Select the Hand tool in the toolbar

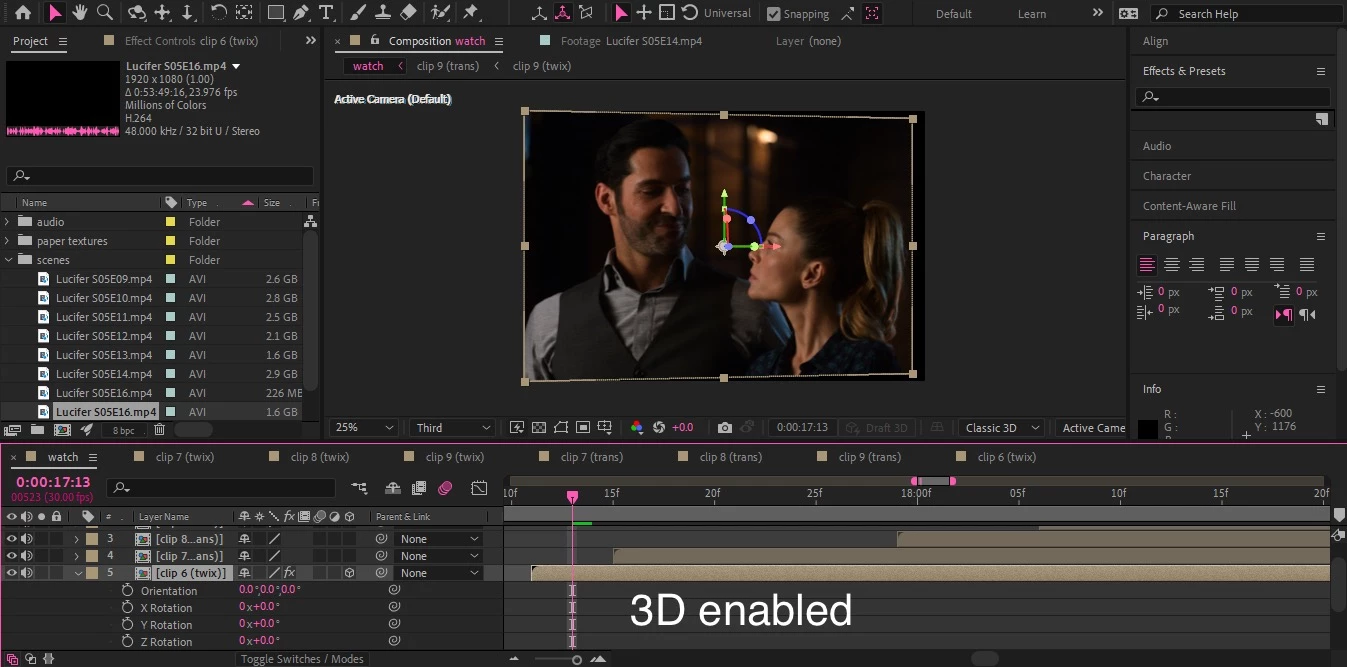coord(79,13)
